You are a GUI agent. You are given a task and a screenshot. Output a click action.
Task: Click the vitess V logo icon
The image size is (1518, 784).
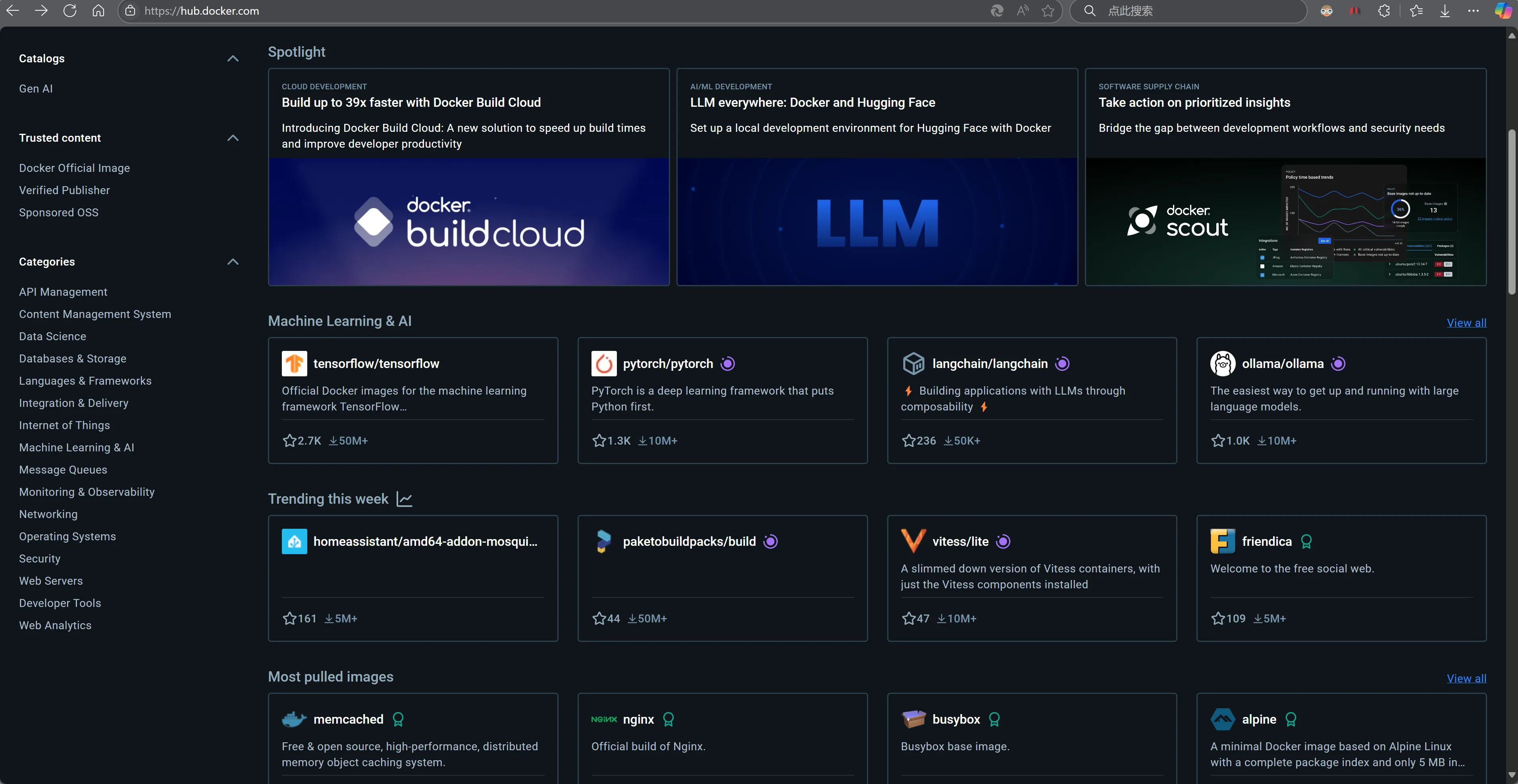tap(913, 541)
